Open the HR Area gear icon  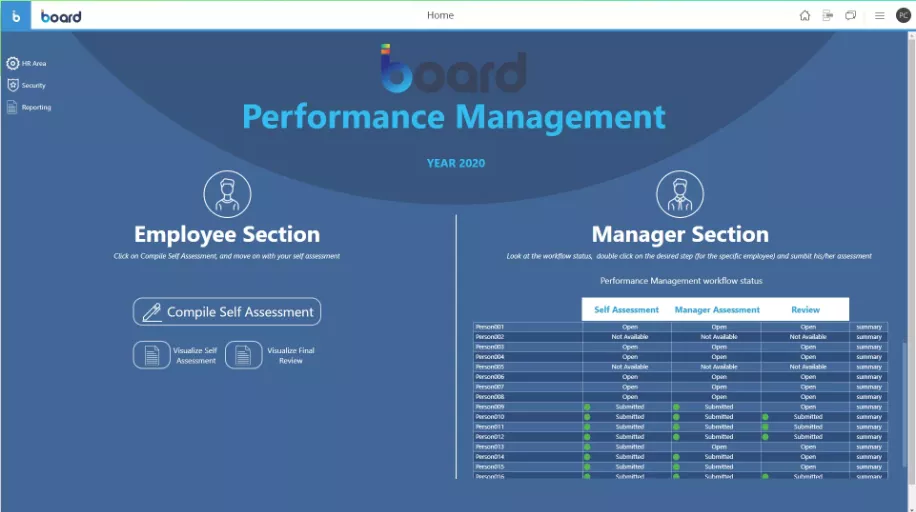13,63
